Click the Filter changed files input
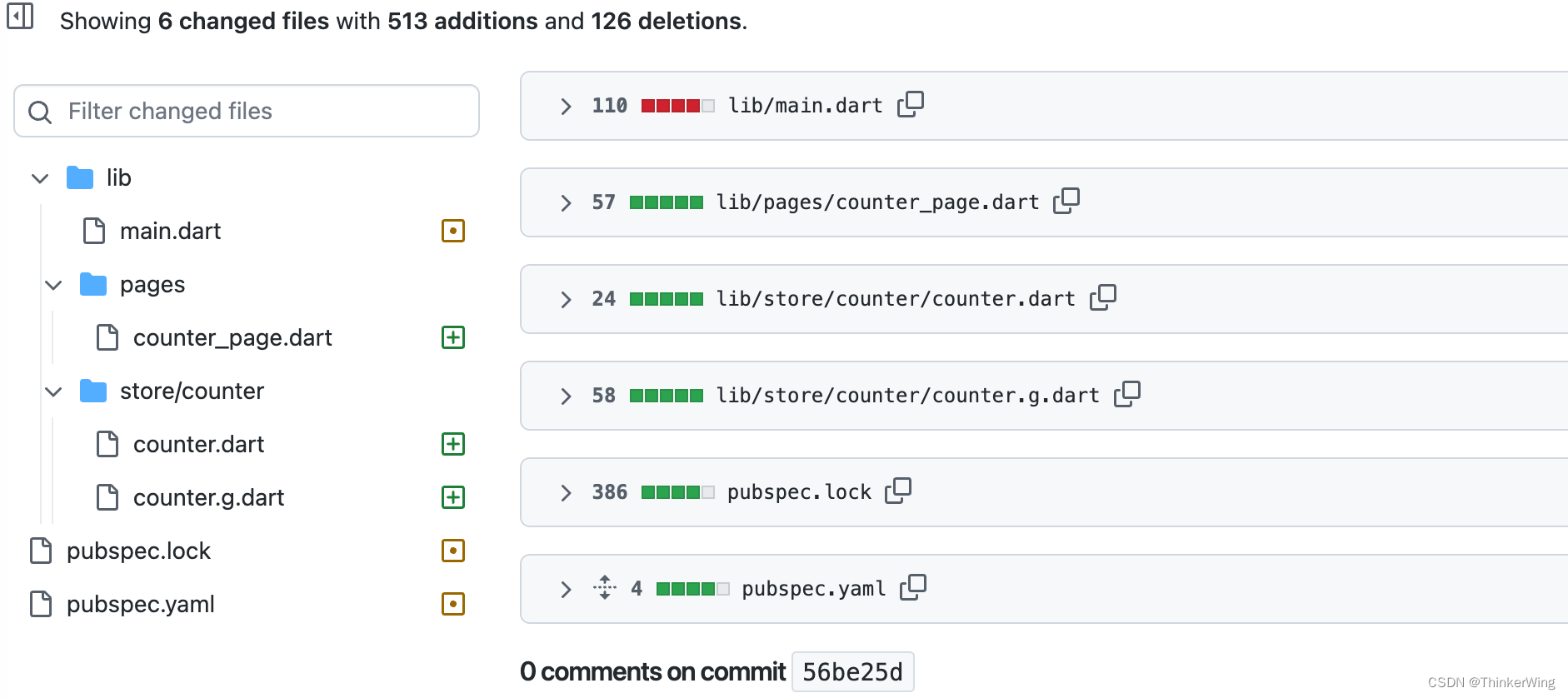 click(247, 111)
